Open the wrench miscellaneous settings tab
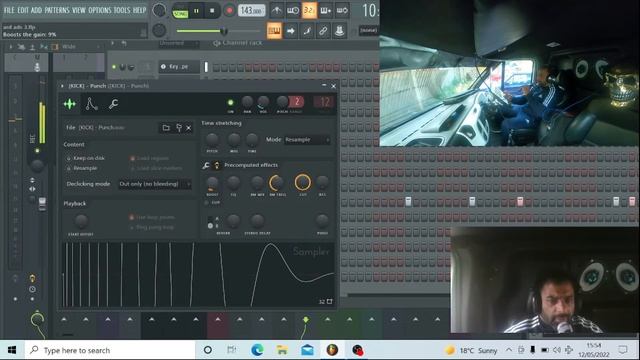This screenshot has height=360, width=640. [x=113, y=104]
